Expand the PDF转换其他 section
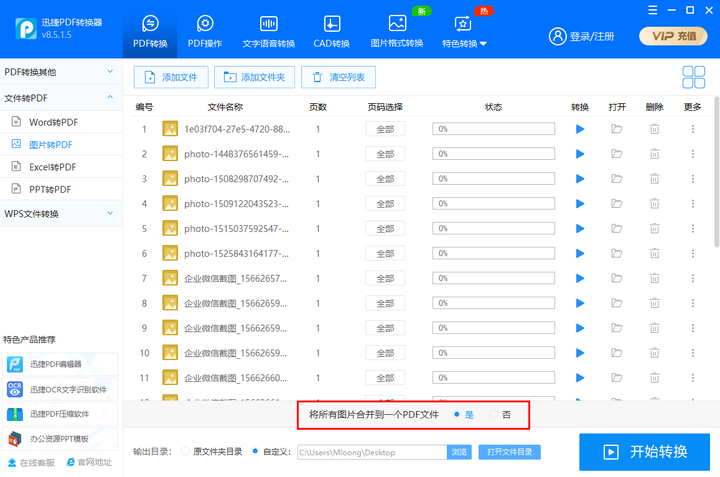 61,72
